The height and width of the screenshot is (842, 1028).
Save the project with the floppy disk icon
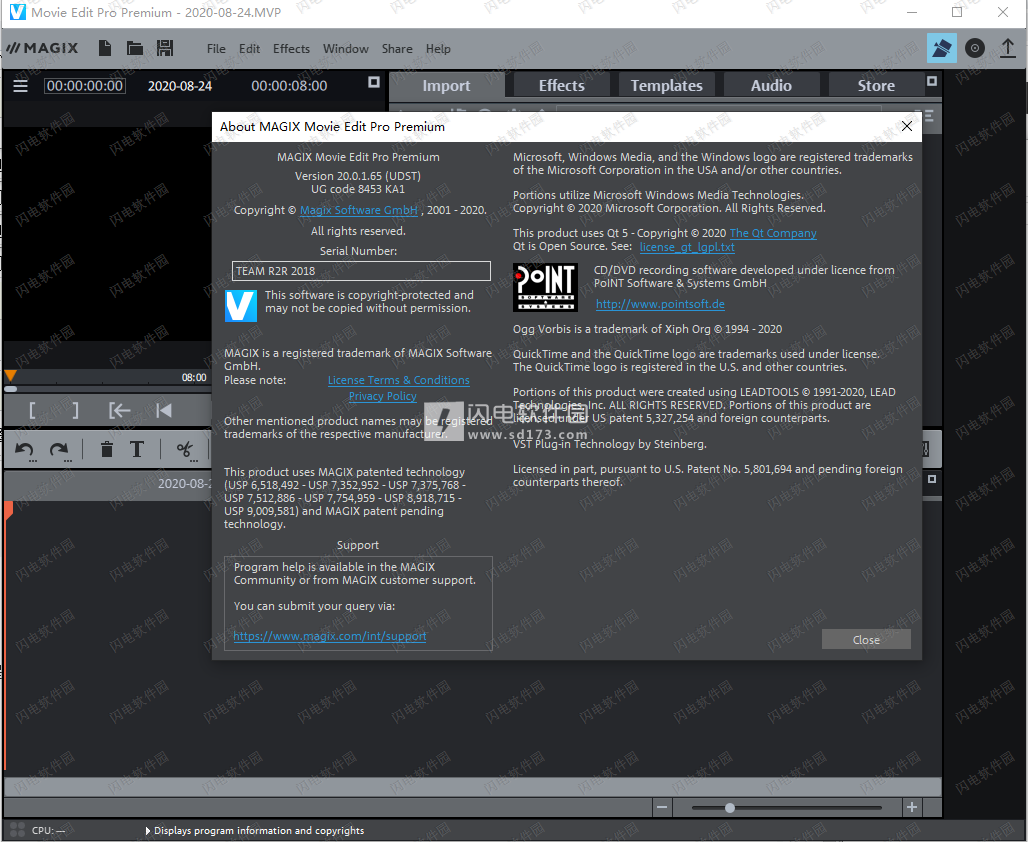(165, 49)
